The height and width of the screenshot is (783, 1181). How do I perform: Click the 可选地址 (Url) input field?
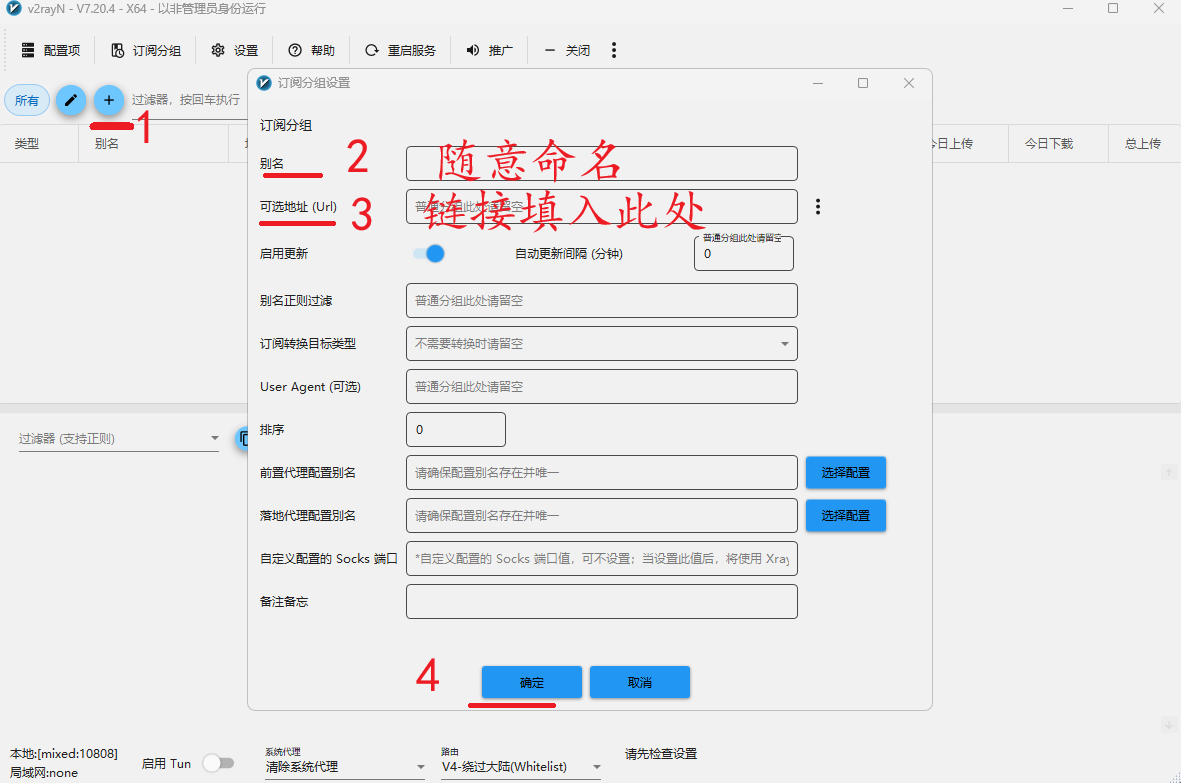click(602, 206)
